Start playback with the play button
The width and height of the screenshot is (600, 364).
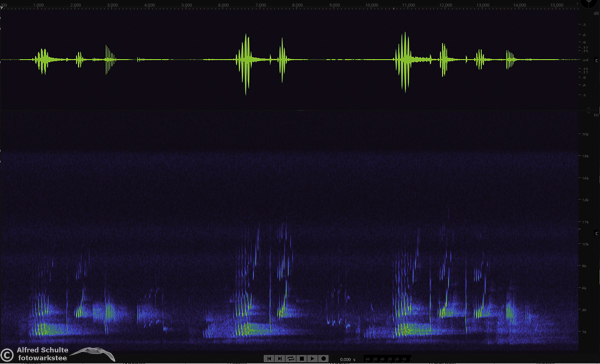tap(312, 358)
